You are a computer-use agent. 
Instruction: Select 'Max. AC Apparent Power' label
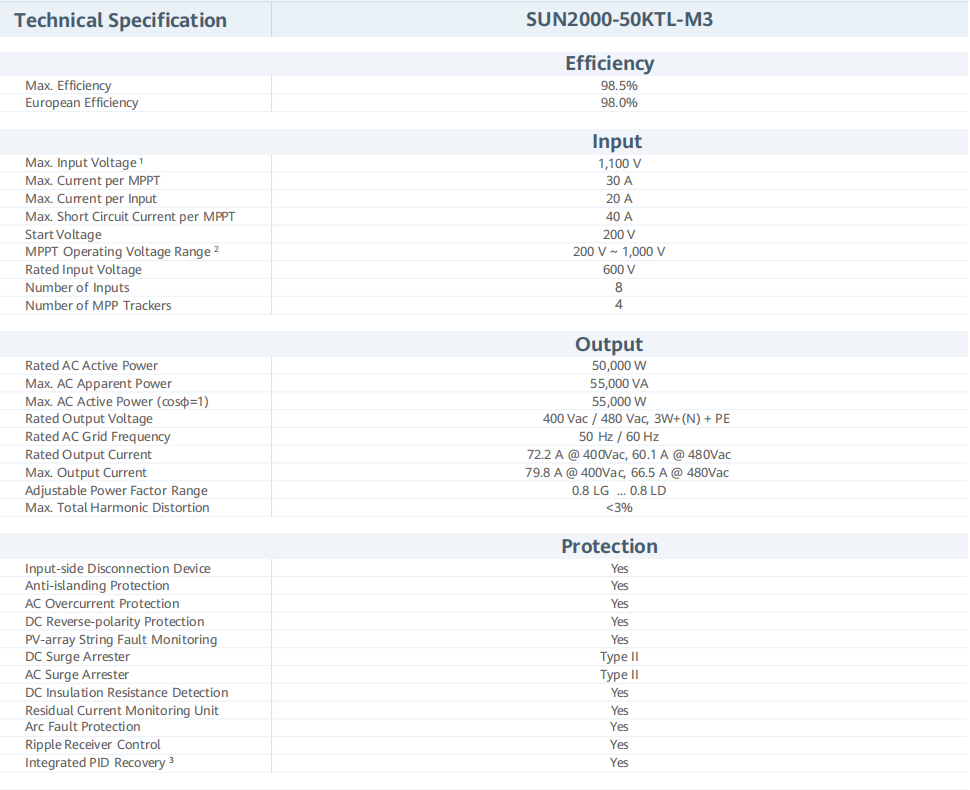98,384
